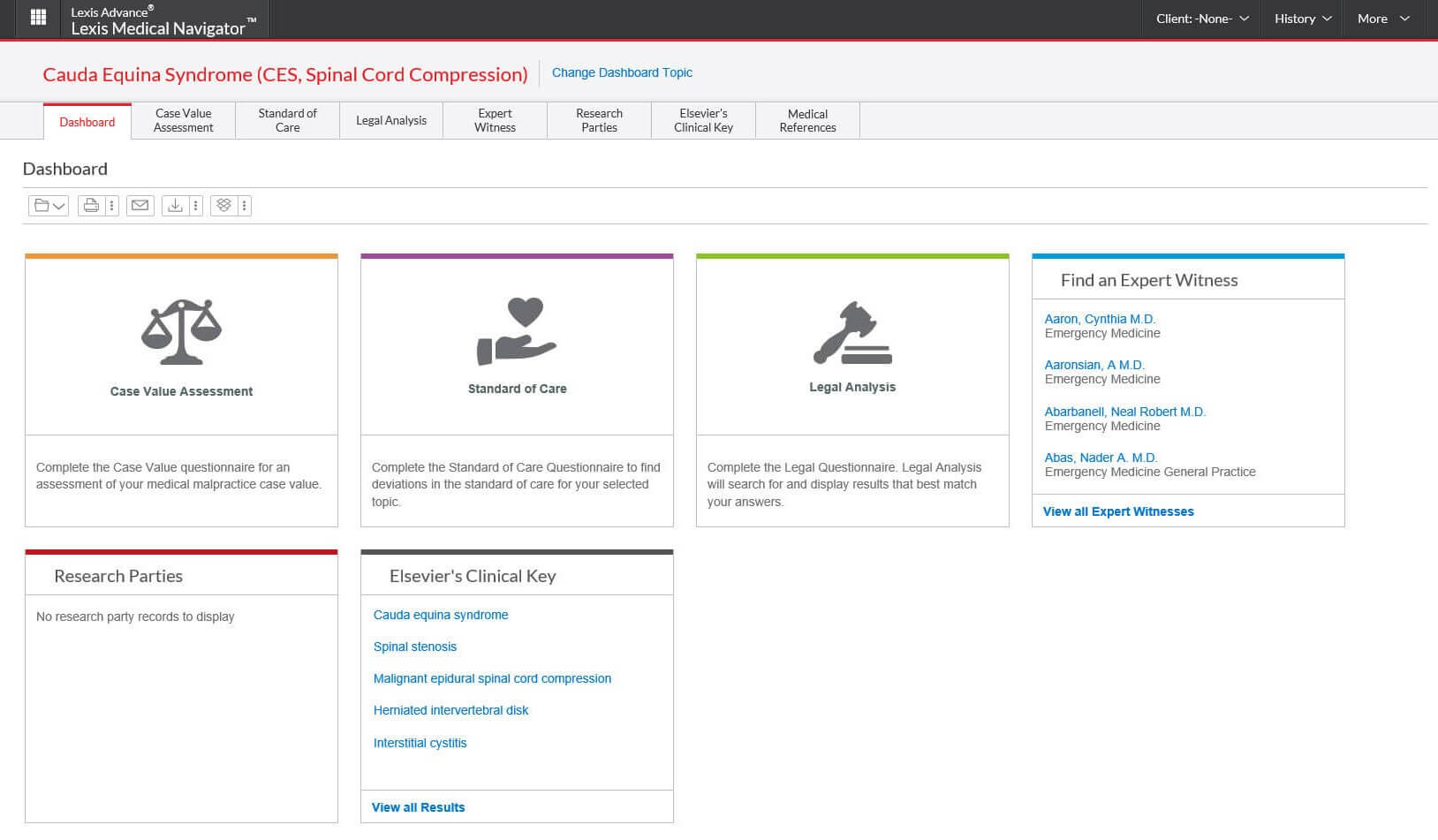This screenshot has width=1438, height=840.
Task: Click the Legal Analysis card title
Action: point(852,387)
